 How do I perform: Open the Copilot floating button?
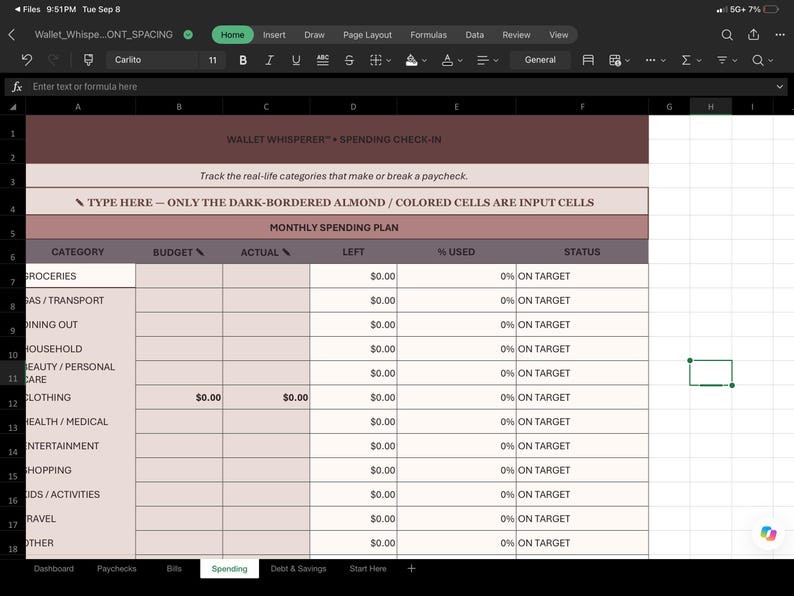click(x=768, y=533)
